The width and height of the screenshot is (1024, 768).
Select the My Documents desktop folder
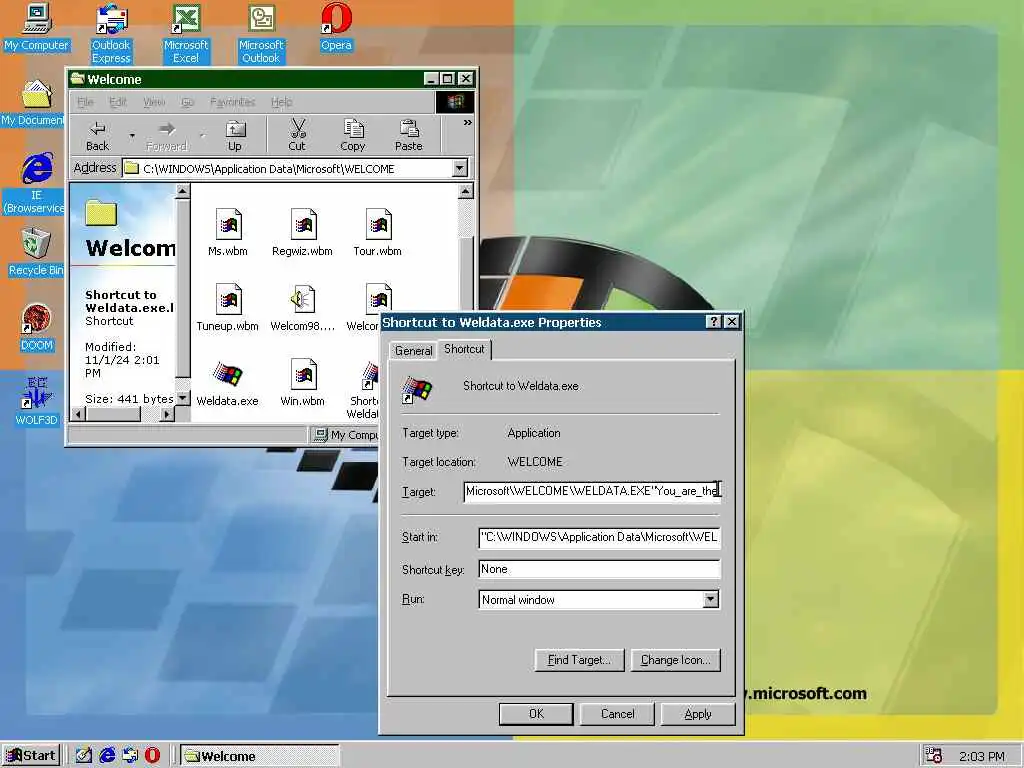coord(34,103)
